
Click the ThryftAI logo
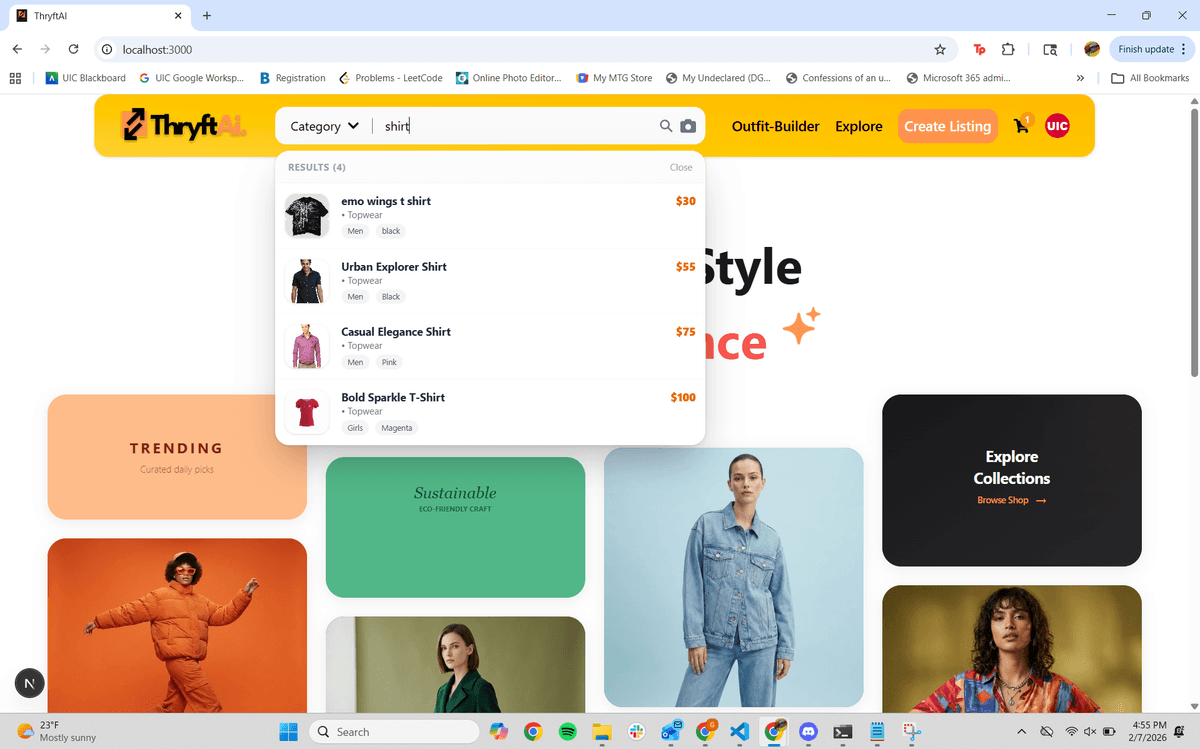[184, 126]
